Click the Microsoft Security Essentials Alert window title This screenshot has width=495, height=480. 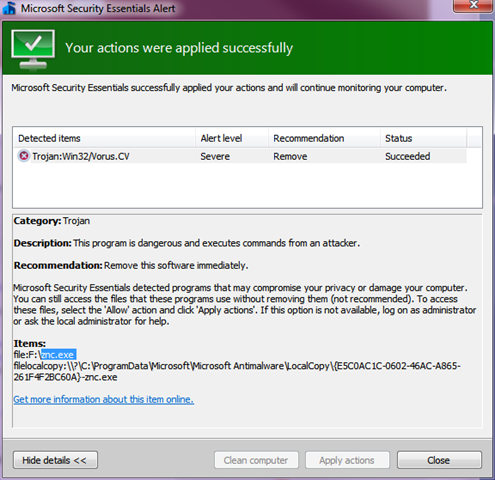pos(98,8)
